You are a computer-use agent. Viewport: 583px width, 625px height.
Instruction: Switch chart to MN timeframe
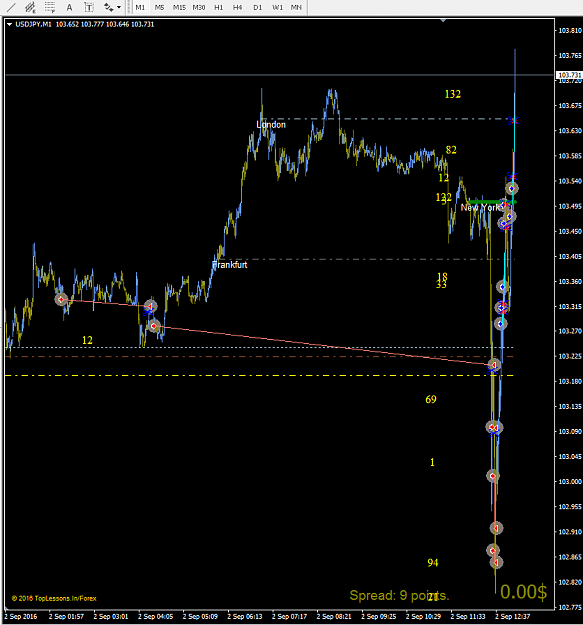click(x=296, y=7)
